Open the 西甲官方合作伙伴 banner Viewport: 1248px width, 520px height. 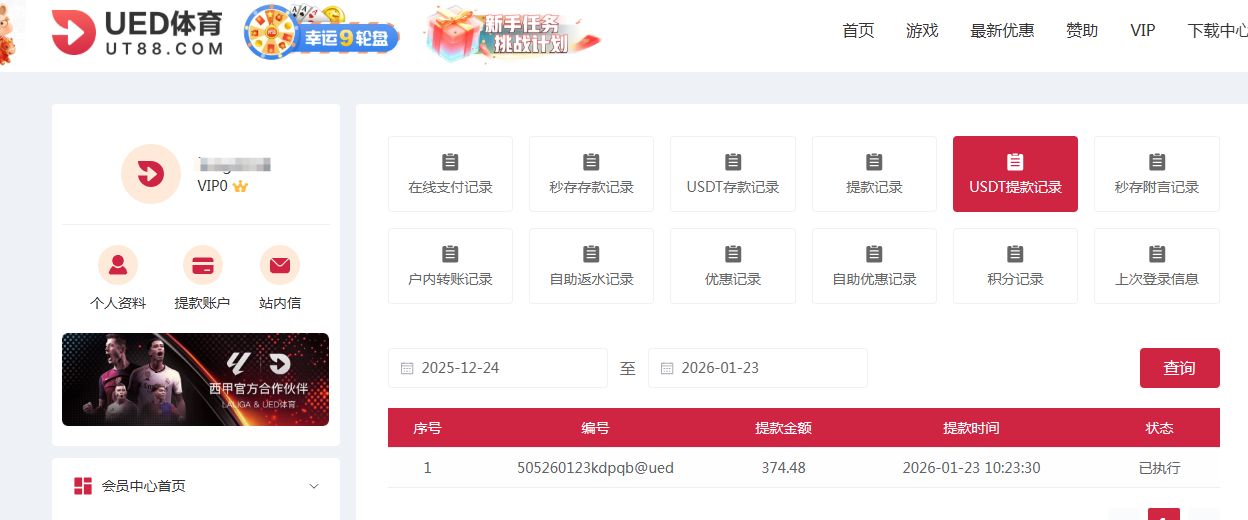click(195, 379)
